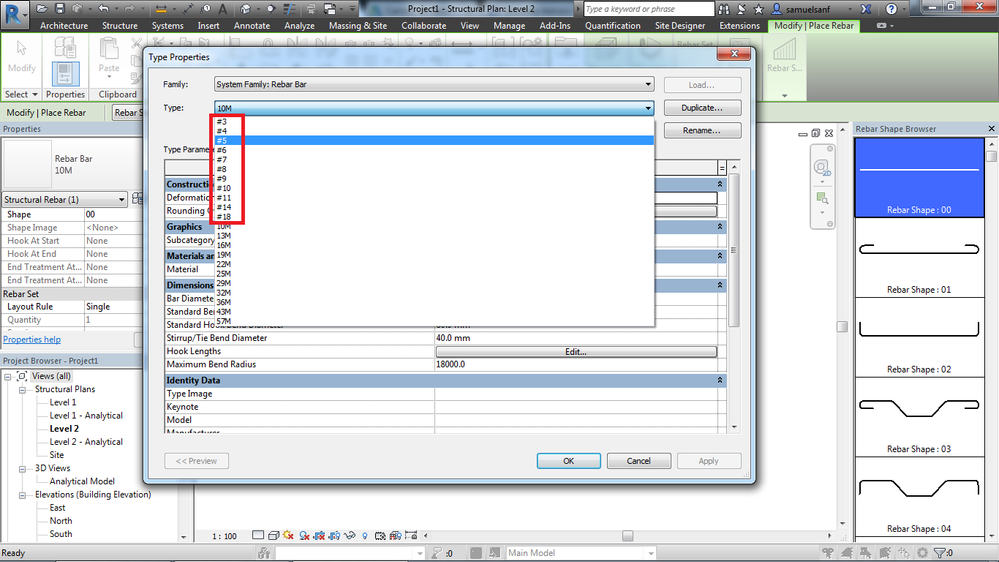Switch to the Quantification ribbon tab
The width and height of the screenshot is (999, 562).
(x=613, y=25)
